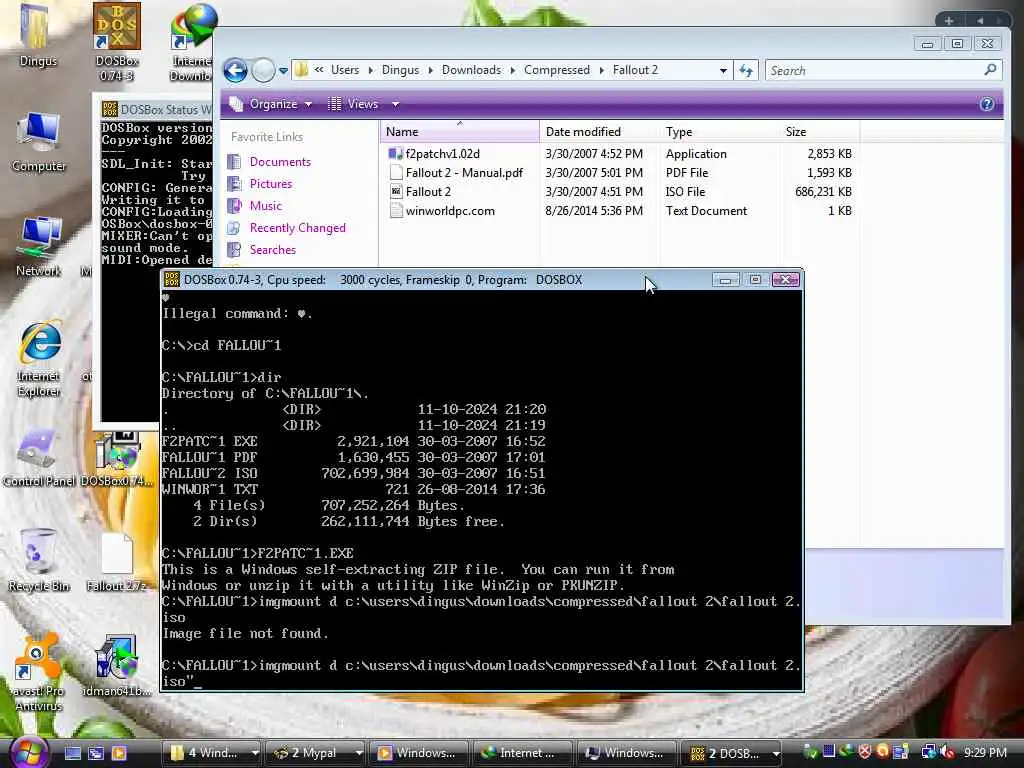This screenshot has width=1024, height=768.
Task: Click the Fallout 2 breadcrumb segment
Action: click(x=635, y=70)
